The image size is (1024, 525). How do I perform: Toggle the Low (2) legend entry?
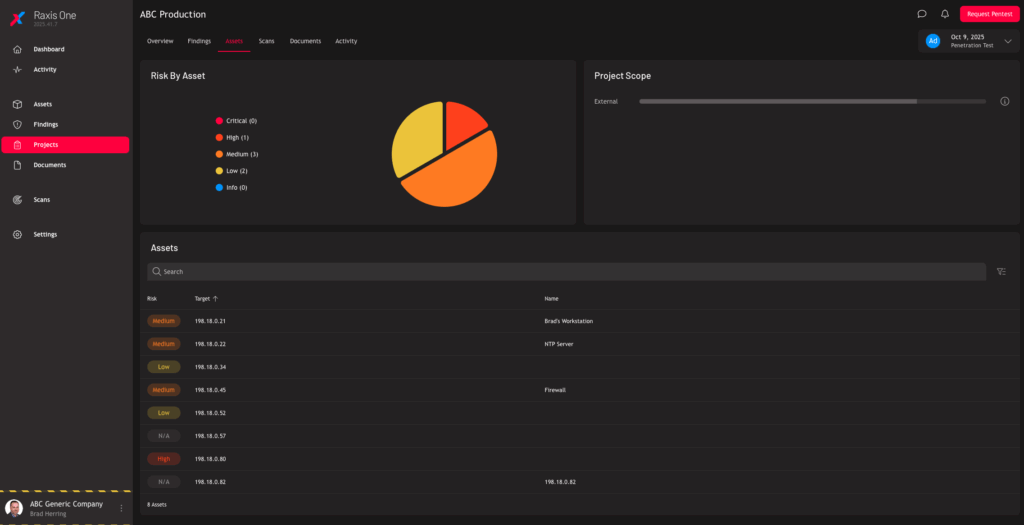point(236,171)
